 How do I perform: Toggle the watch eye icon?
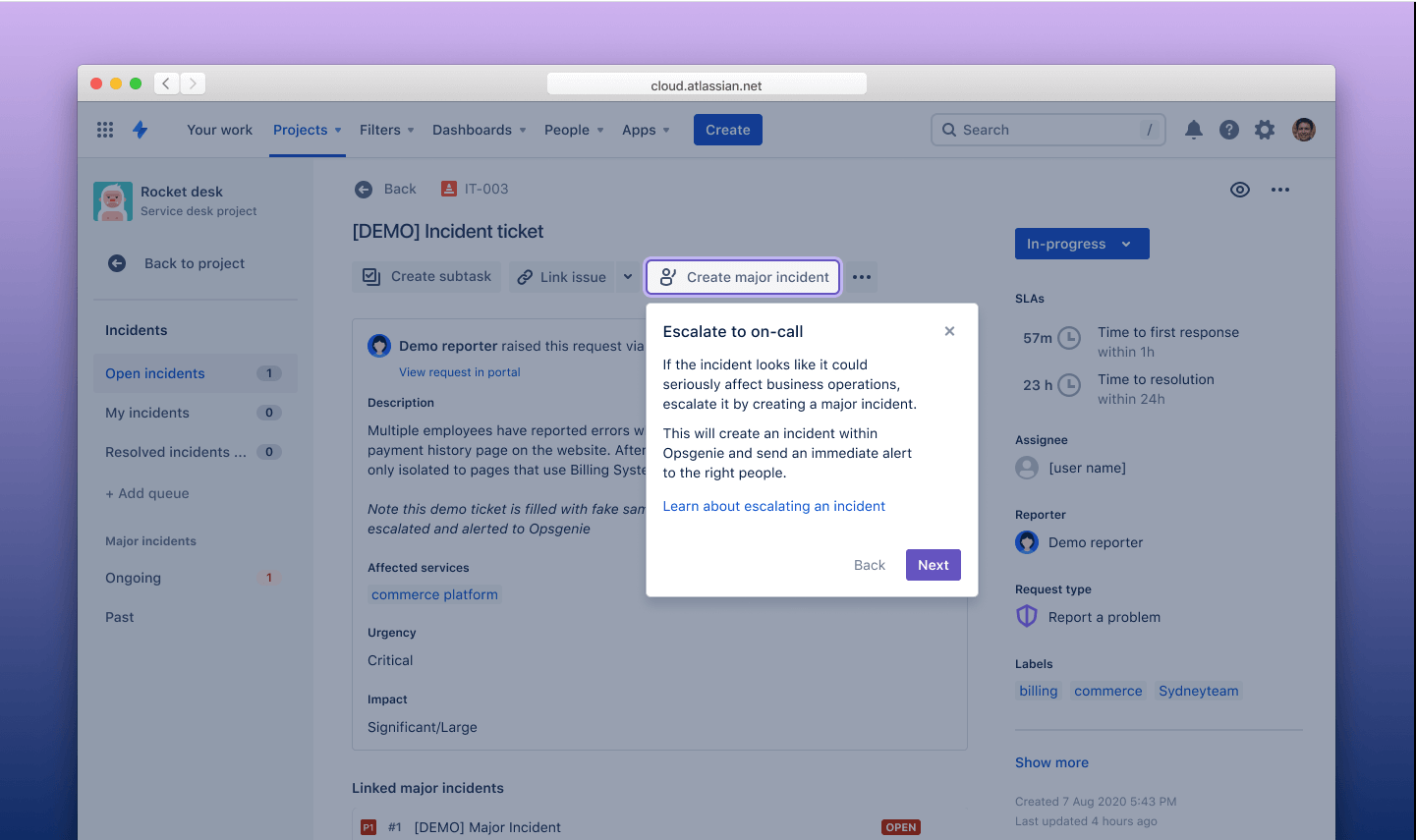tap(1240, 190)
